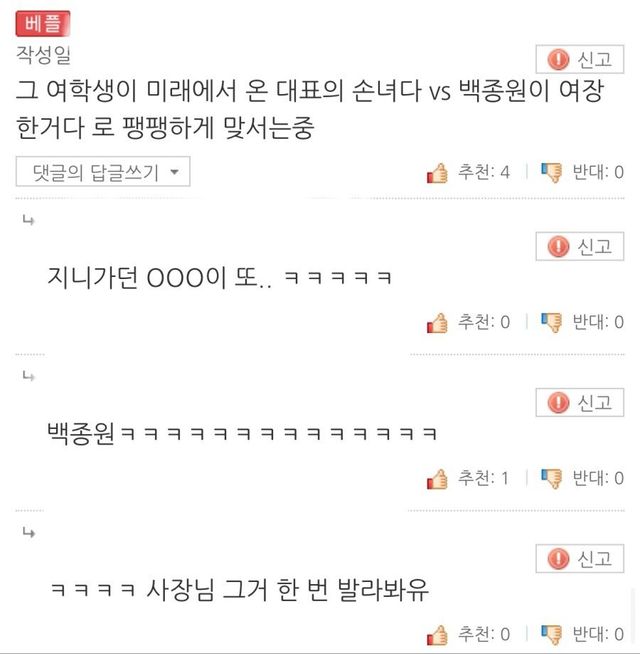Click thumbs-down on the 백종원ㅋㅋㅋ reply
Viewport: 640px width, 654px height.
tap(551, 479)
